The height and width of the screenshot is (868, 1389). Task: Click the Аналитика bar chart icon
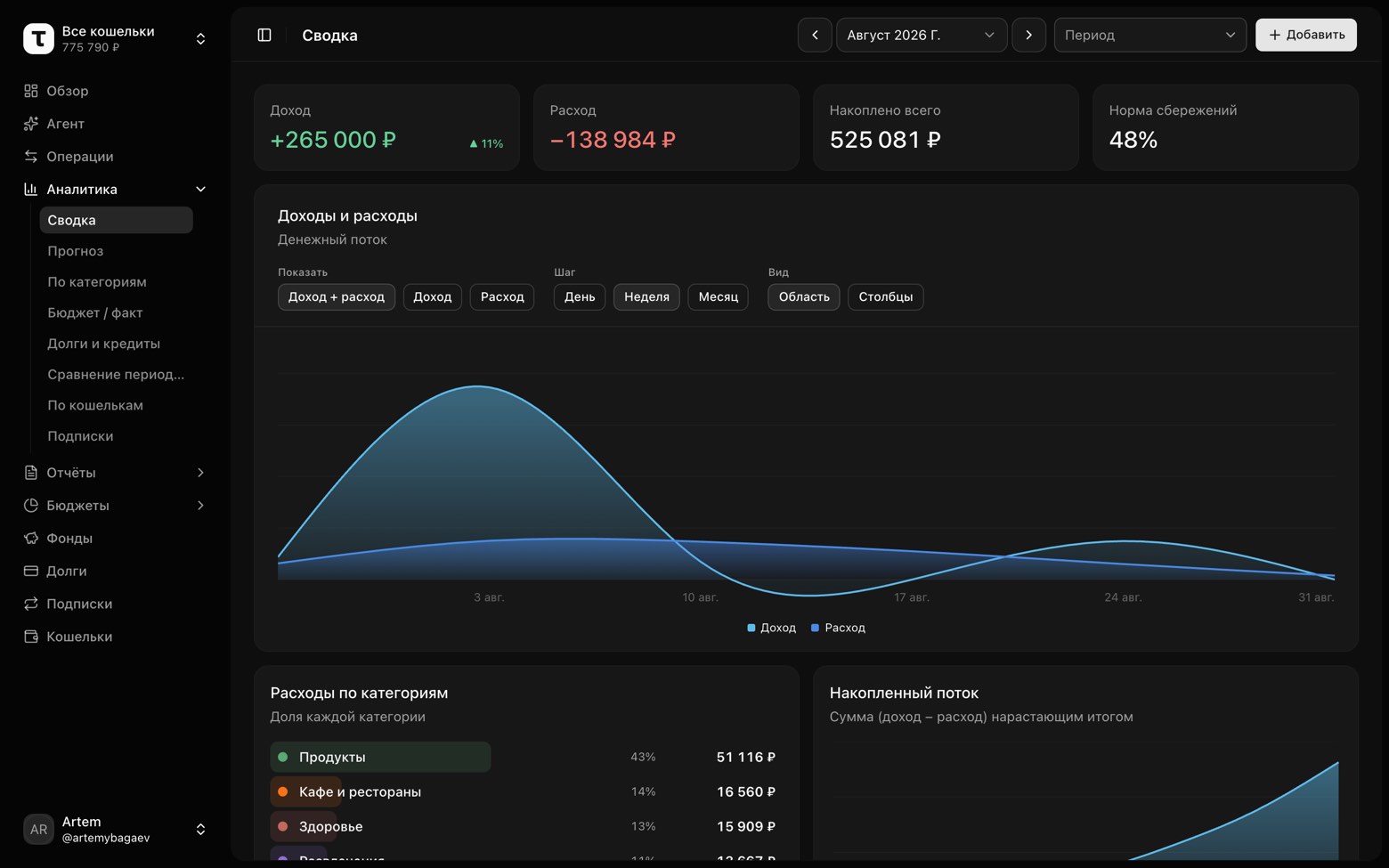pyautogui.click(x=31, y=189)
